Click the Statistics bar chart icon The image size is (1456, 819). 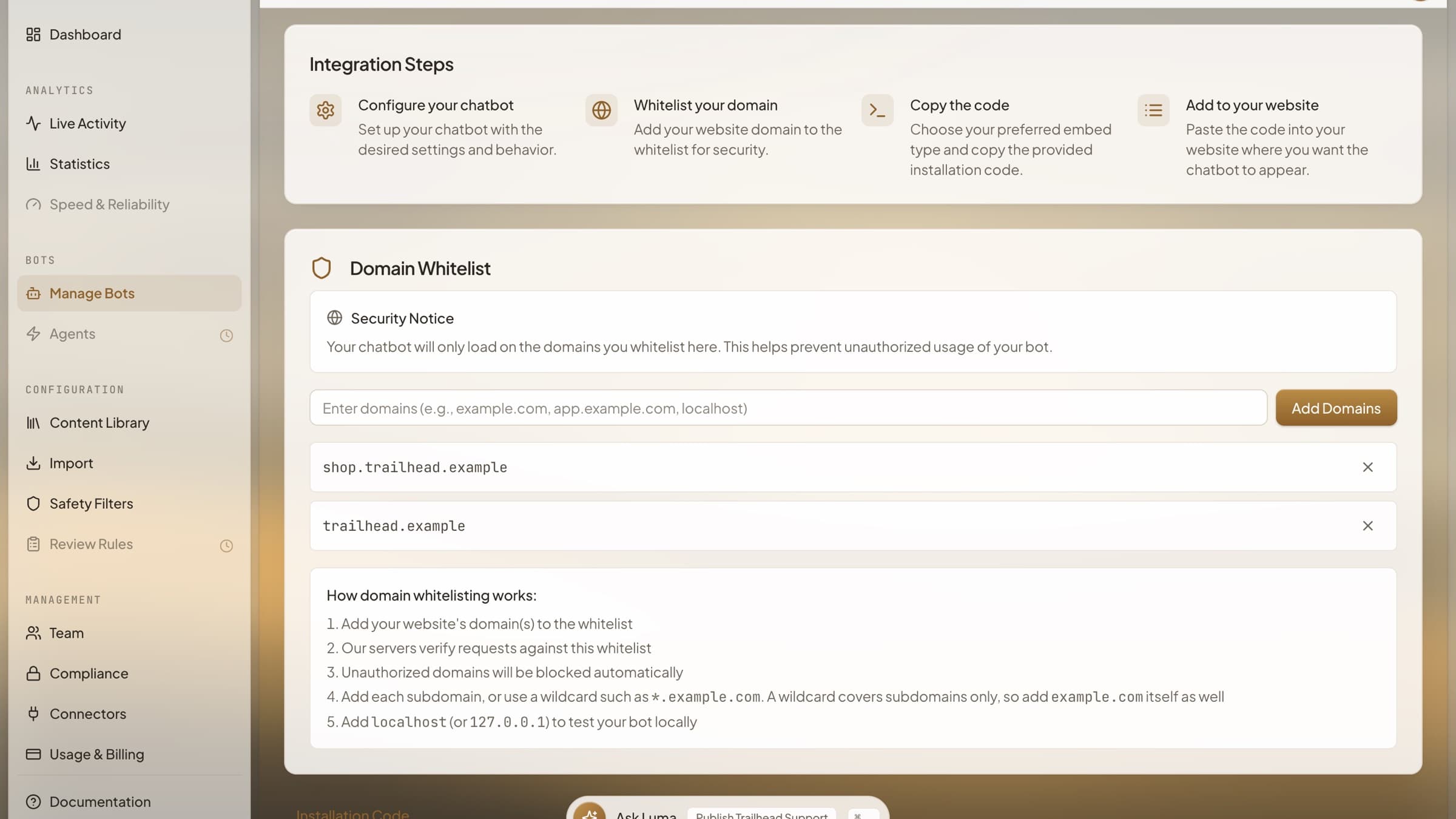click(x=33, y=164)
